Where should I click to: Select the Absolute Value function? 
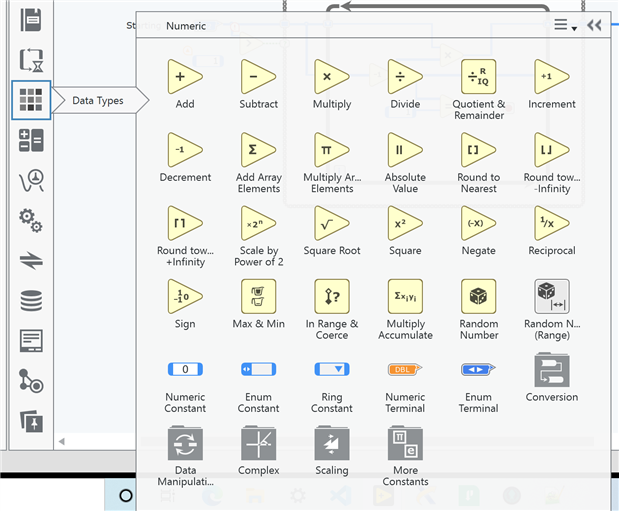pyautogui.click(x=405, y=150)
